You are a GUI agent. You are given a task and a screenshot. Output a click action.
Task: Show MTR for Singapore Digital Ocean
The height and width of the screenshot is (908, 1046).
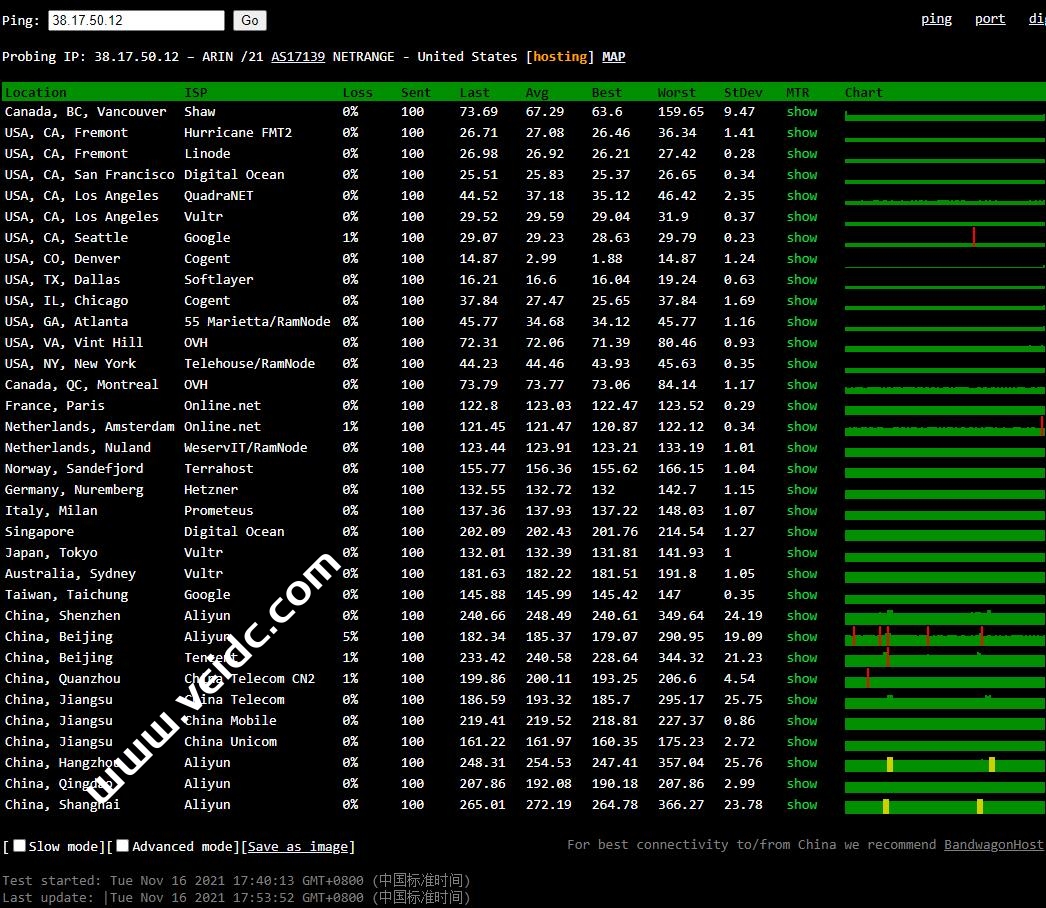pyautogui.click(x=801, y=532)
